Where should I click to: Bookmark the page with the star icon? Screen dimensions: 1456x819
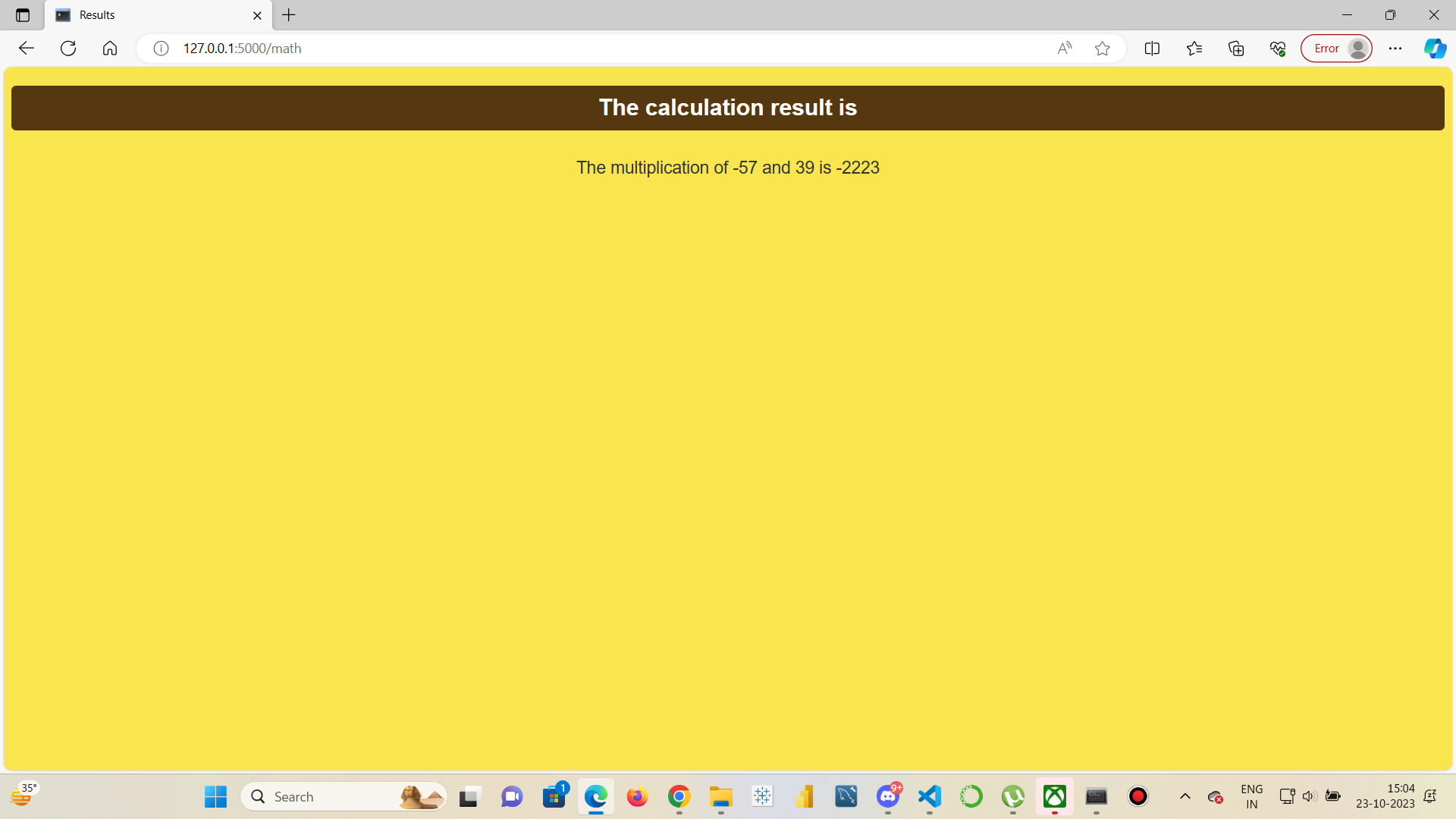1103,48
